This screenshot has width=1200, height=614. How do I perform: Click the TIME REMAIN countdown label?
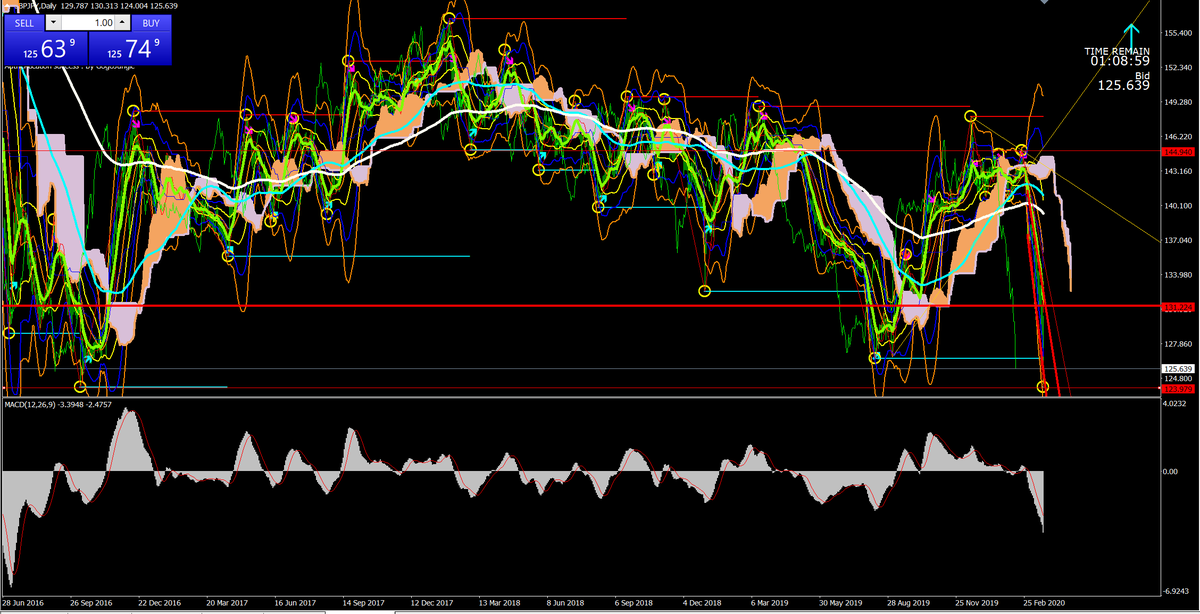click(1116, 50)
